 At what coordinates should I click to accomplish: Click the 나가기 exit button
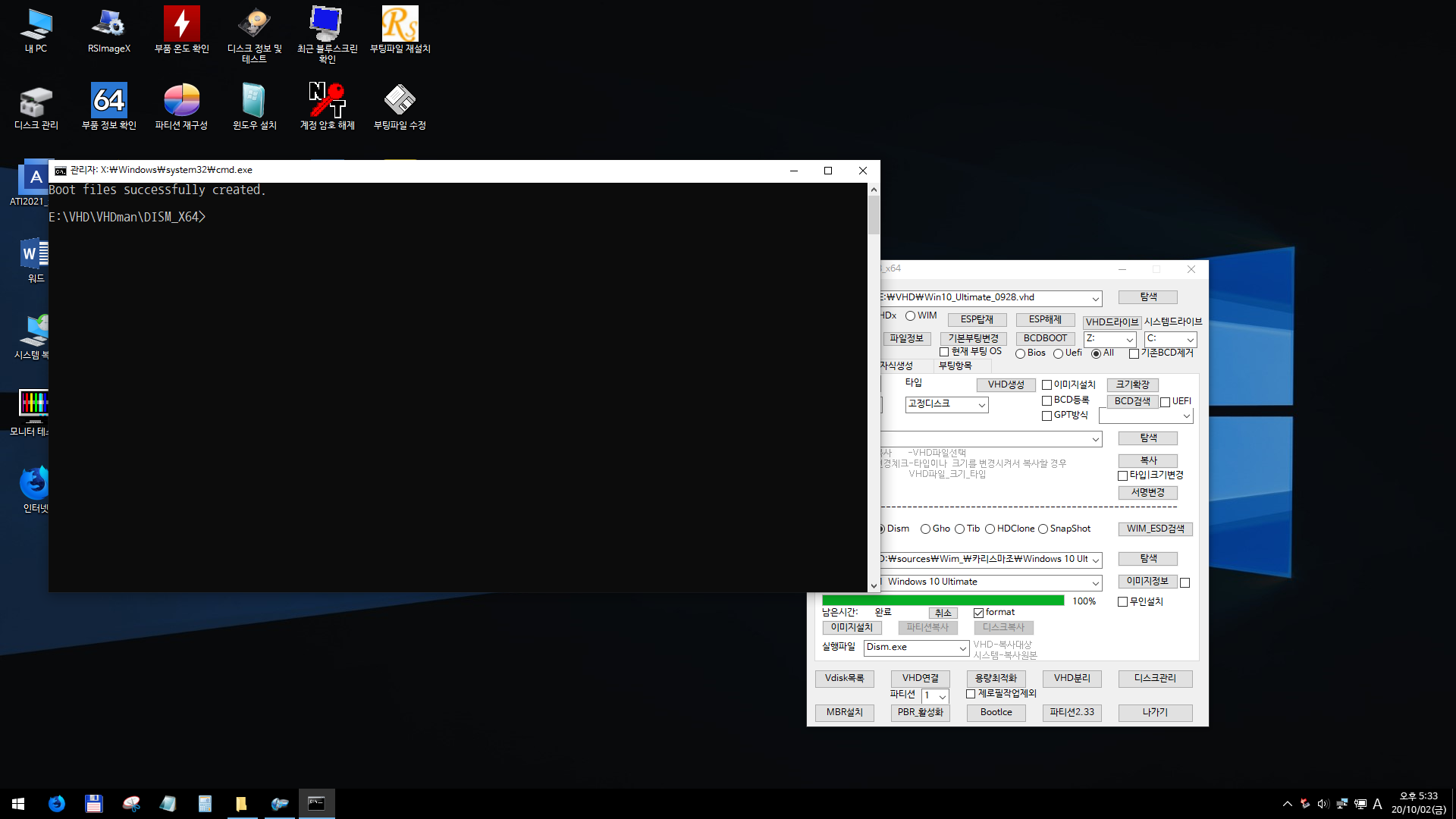tap(1155, 713)
